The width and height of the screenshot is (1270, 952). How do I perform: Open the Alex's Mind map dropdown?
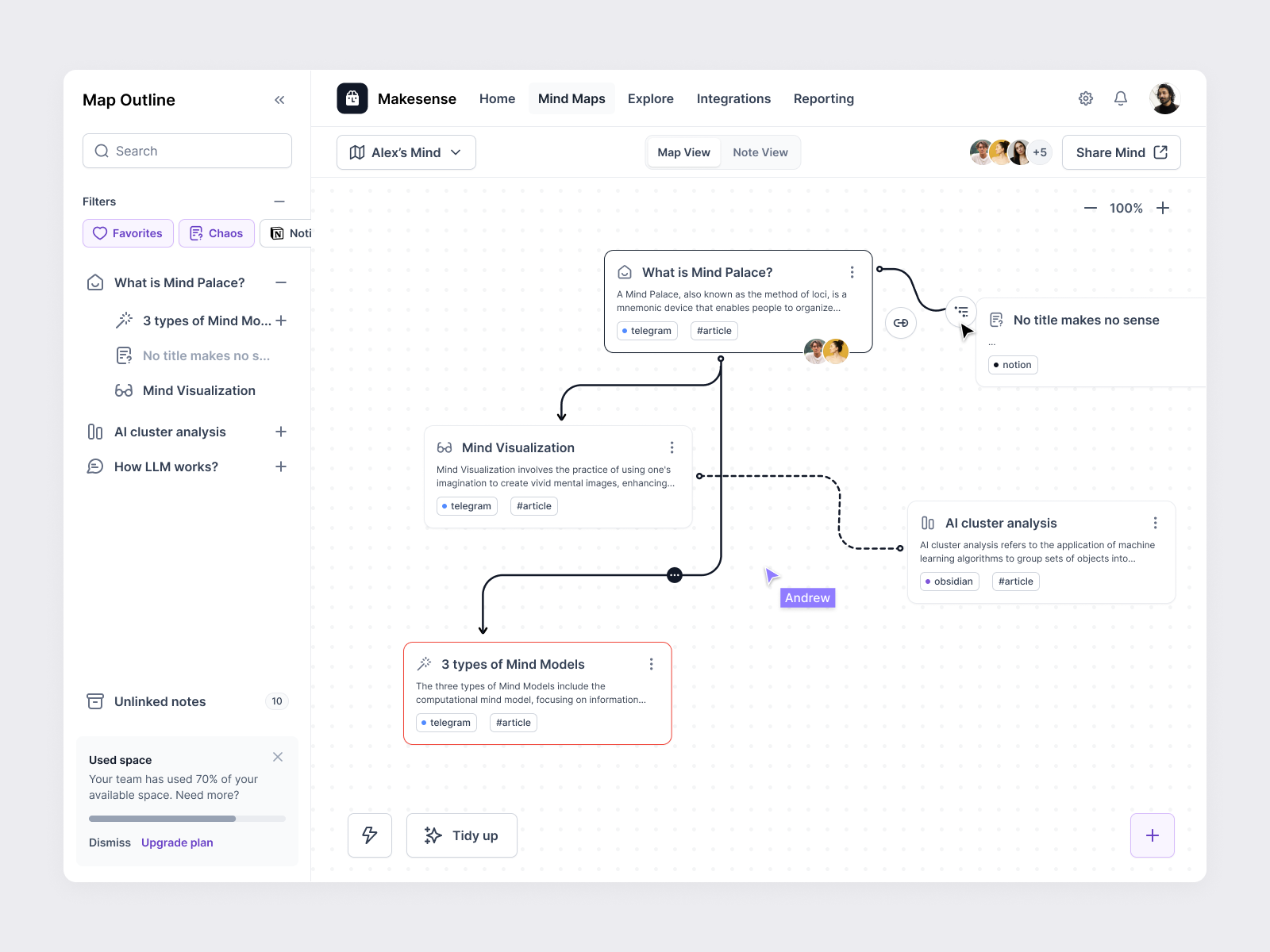[406, 152]
